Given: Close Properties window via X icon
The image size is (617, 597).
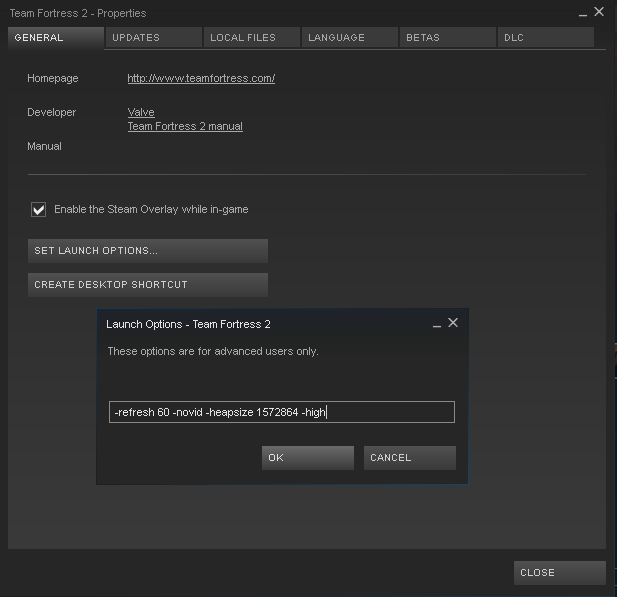Looking at the screenshot, I should 599,12.
